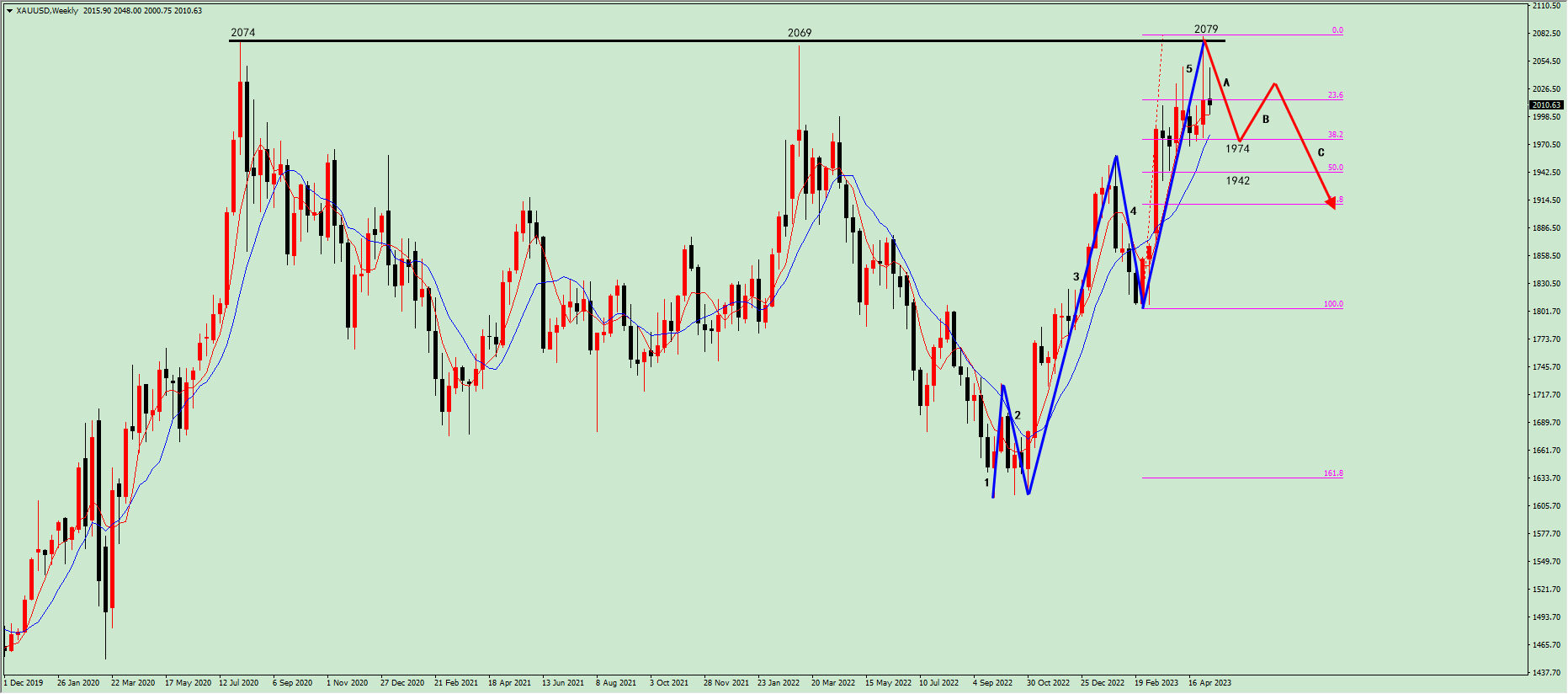Click the red arrowhead at wave C's end
Screen dimensions: 1568x694
1331,202
